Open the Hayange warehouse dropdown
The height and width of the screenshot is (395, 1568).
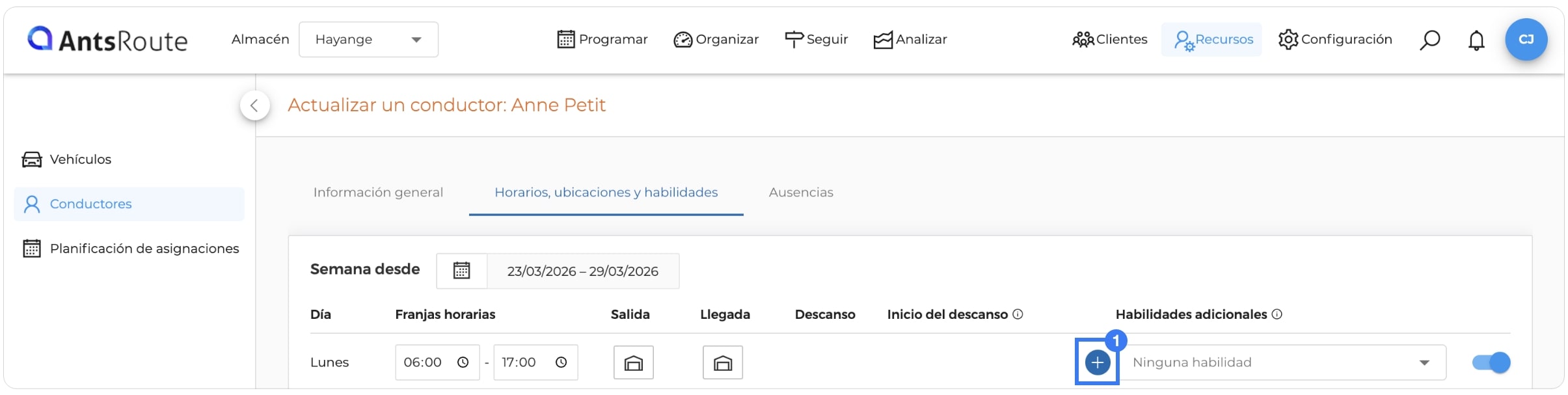[x=368, y=40]
